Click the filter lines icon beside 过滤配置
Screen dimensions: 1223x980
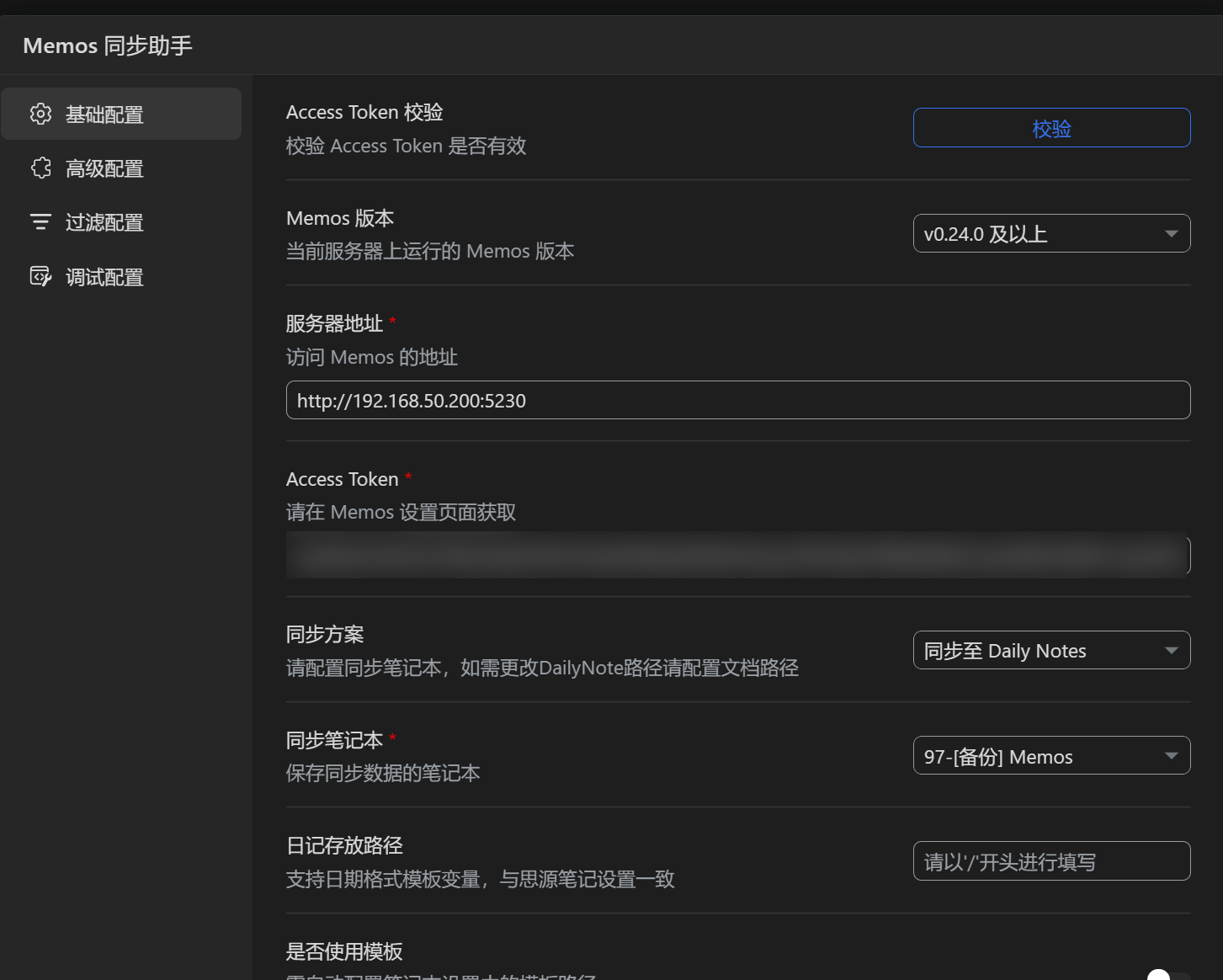point(40,222)
